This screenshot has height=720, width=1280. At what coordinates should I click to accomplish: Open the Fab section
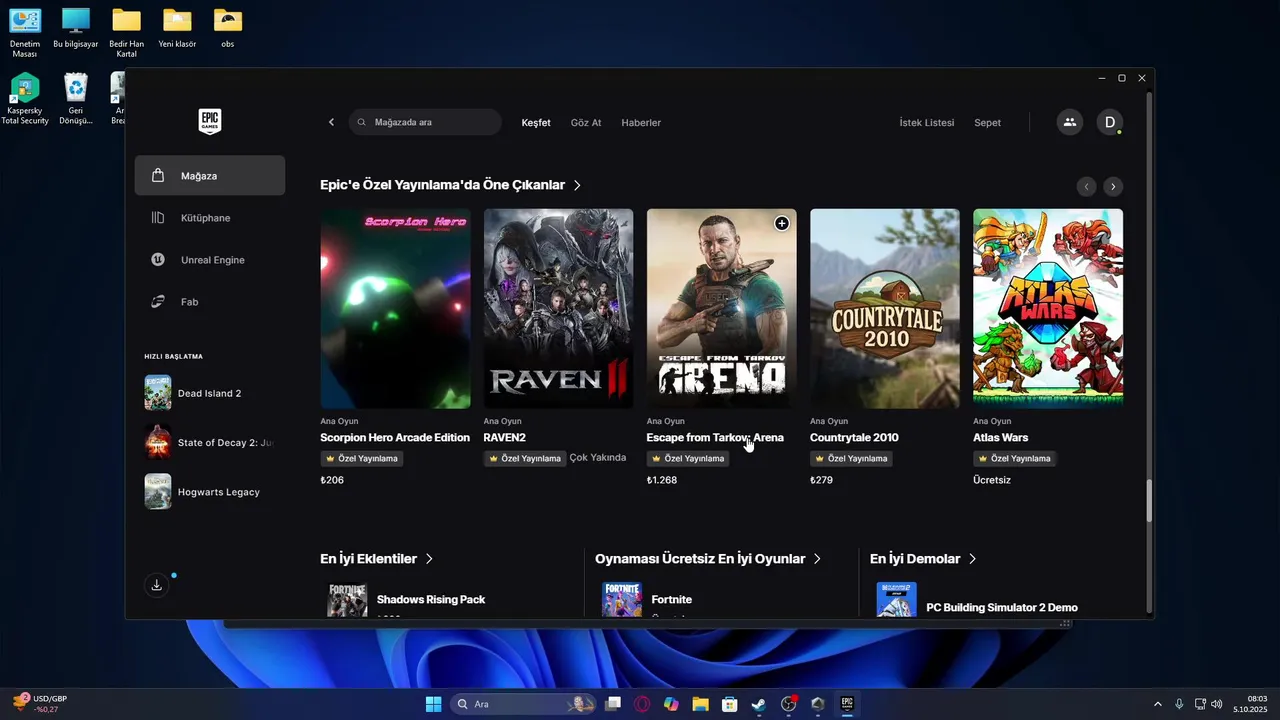click(x=210, y=302)
